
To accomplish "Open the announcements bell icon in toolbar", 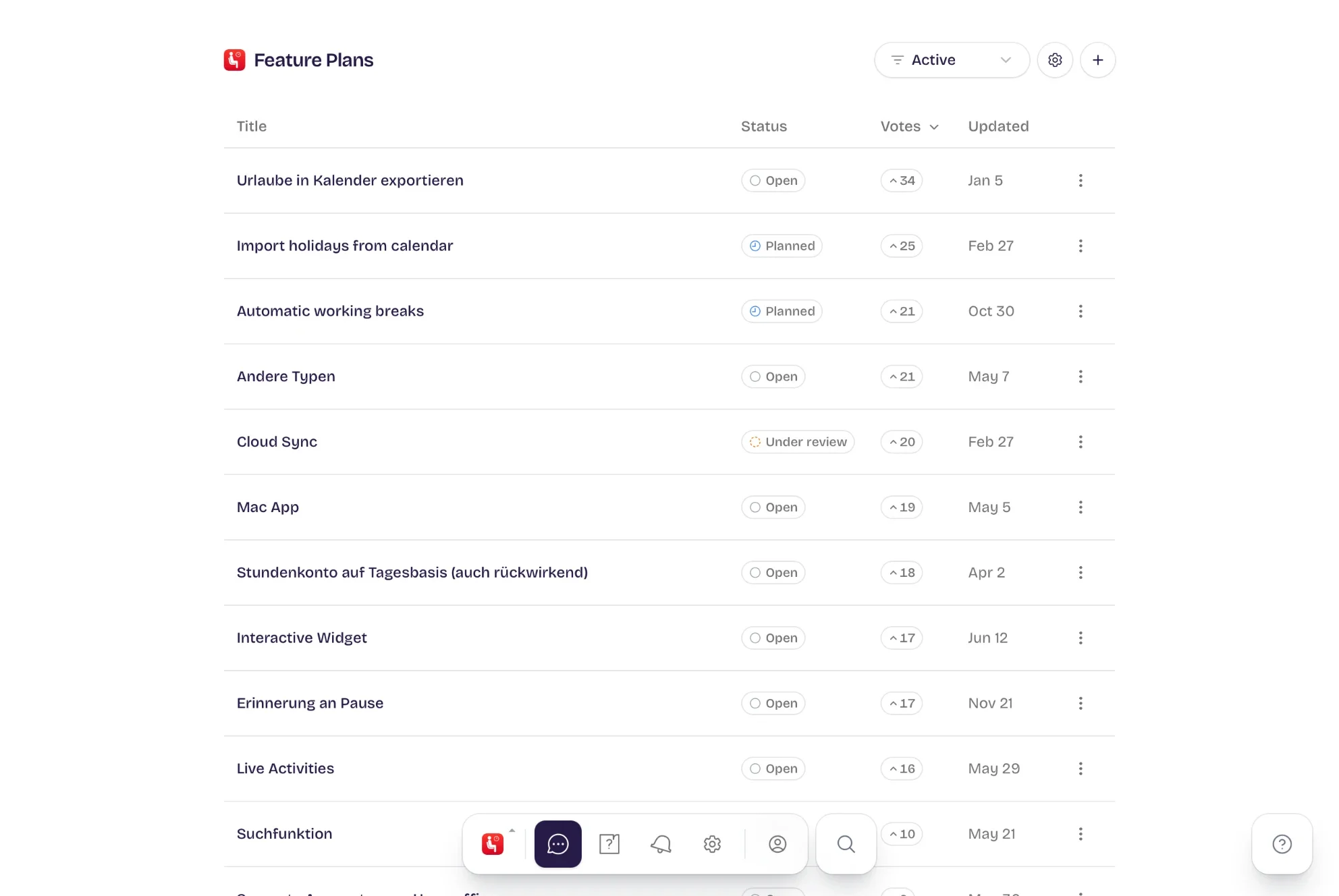I will [x=661, y=844].
